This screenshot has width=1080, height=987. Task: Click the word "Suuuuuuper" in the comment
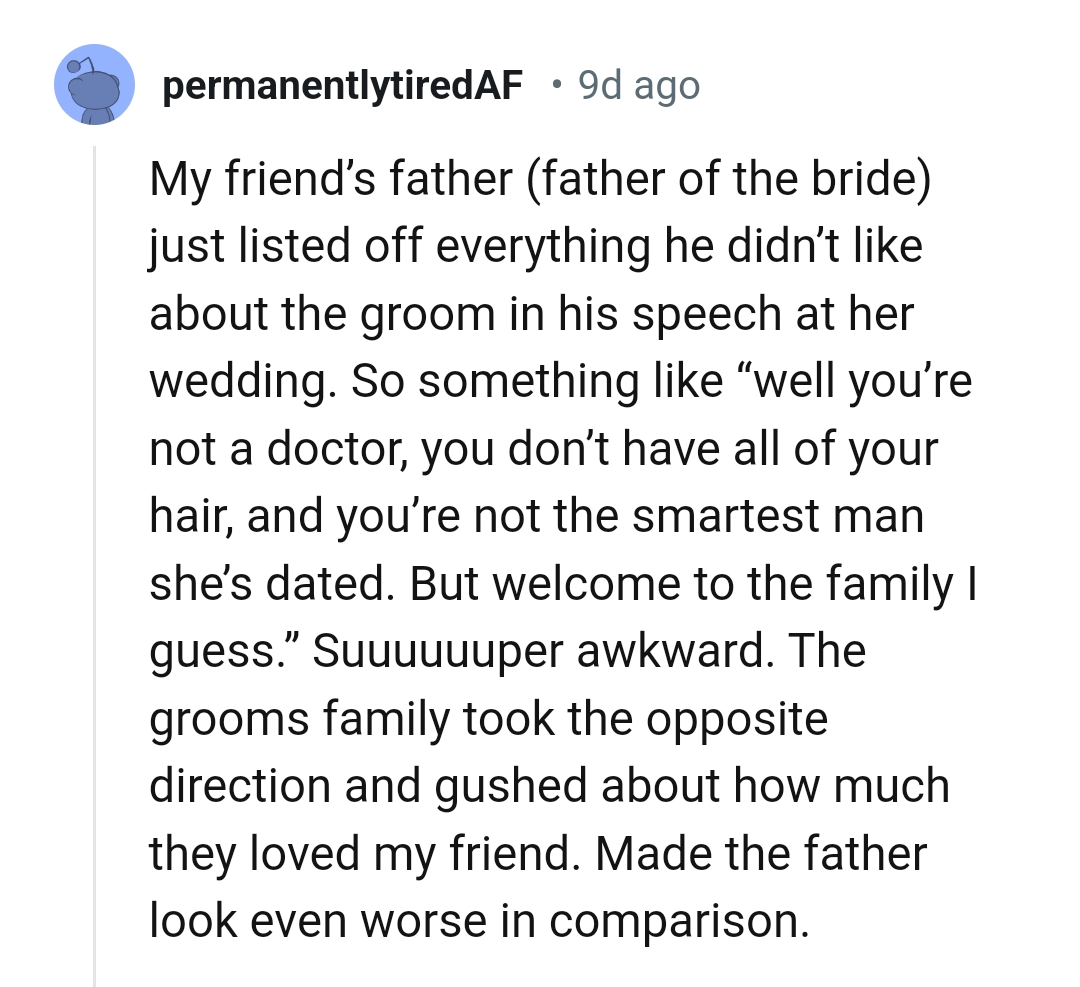click(x=438, y=650)
